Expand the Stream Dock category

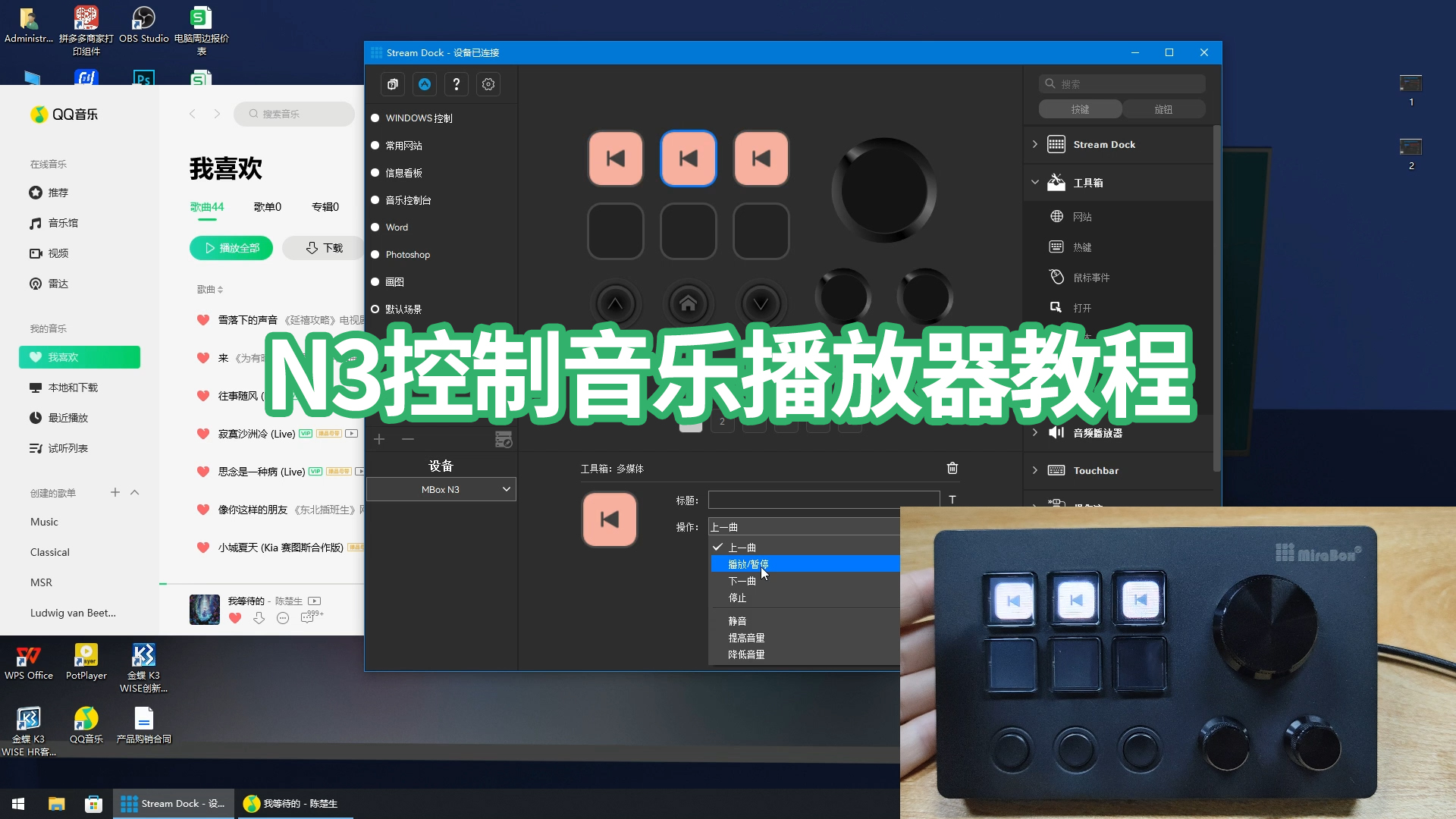click(x=1035, y=144)
